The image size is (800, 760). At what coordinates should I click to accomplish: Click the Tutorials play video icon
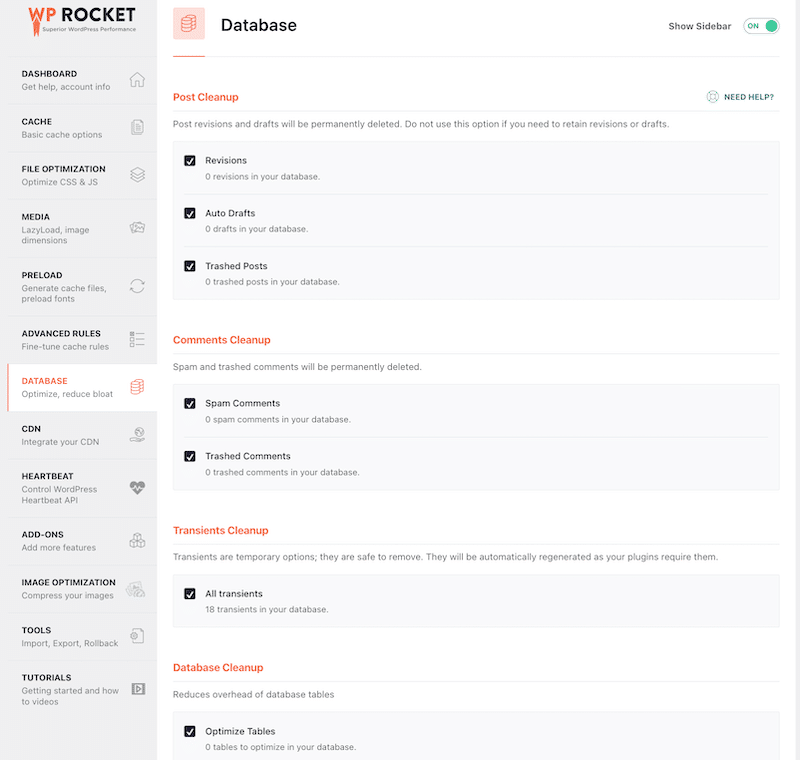point(138,689)
